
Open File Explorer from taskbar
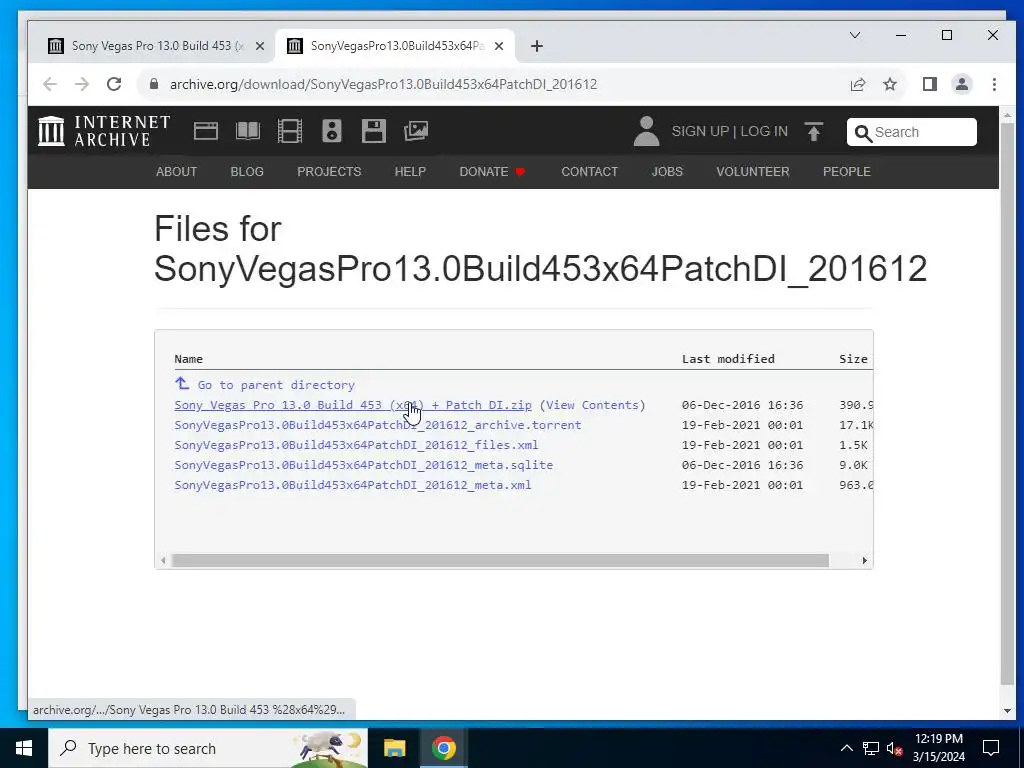click(x=394, y=748)
